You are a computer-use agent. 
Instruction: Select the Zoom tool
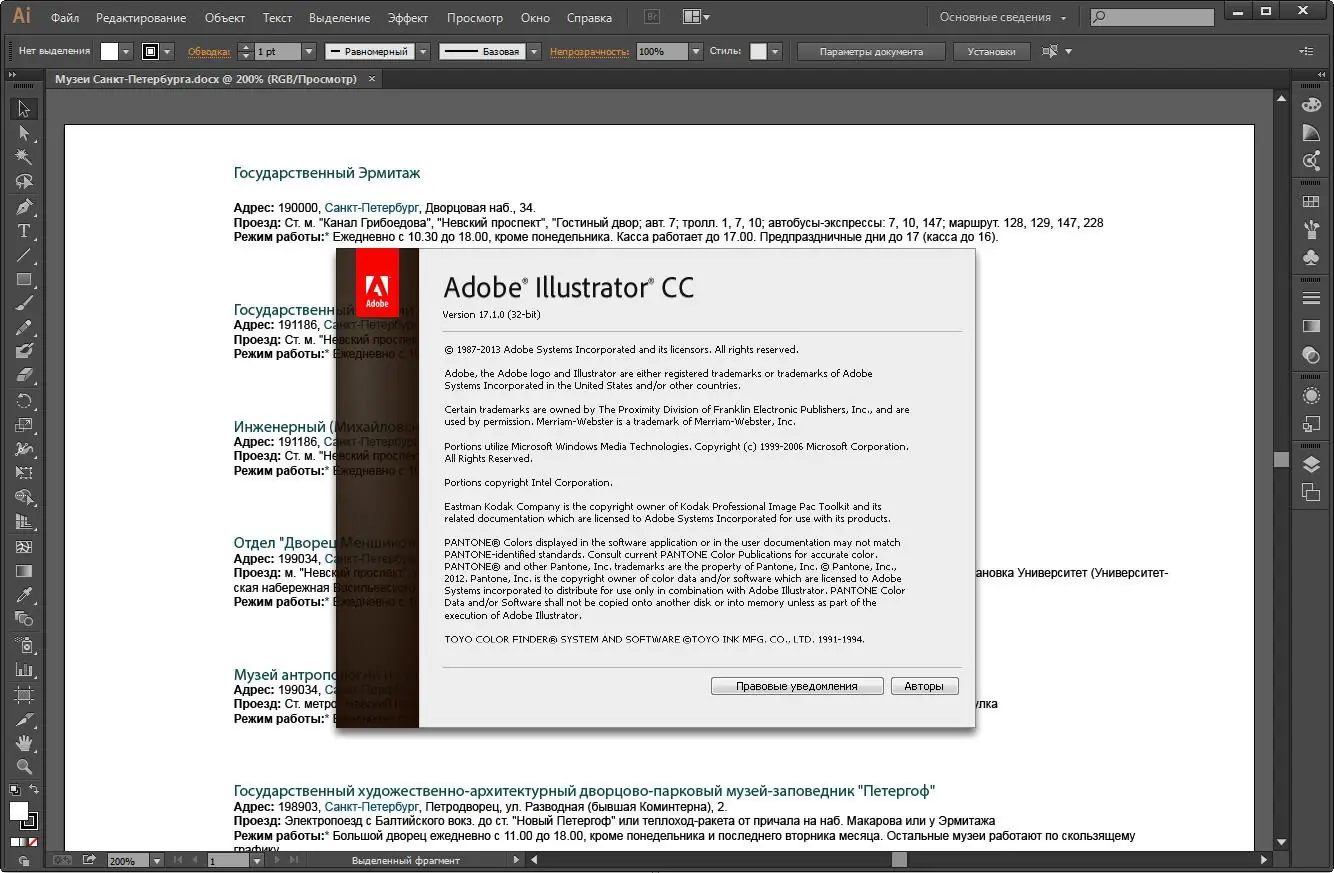24,767
